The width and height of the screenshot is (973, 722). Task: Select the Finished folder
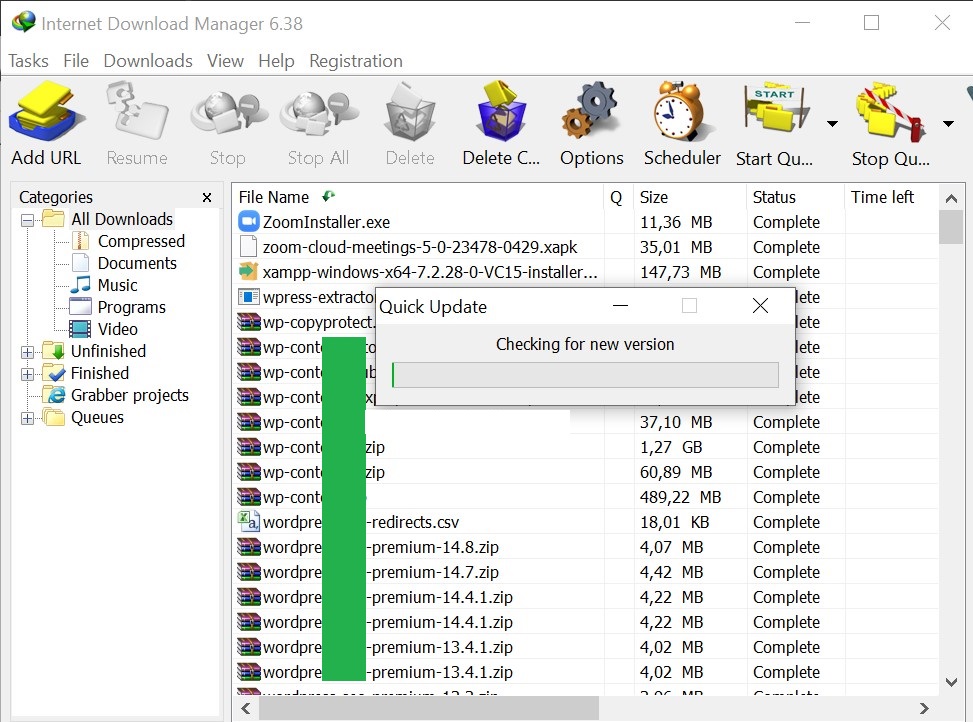pyautogui.click(x=100, y=373)
